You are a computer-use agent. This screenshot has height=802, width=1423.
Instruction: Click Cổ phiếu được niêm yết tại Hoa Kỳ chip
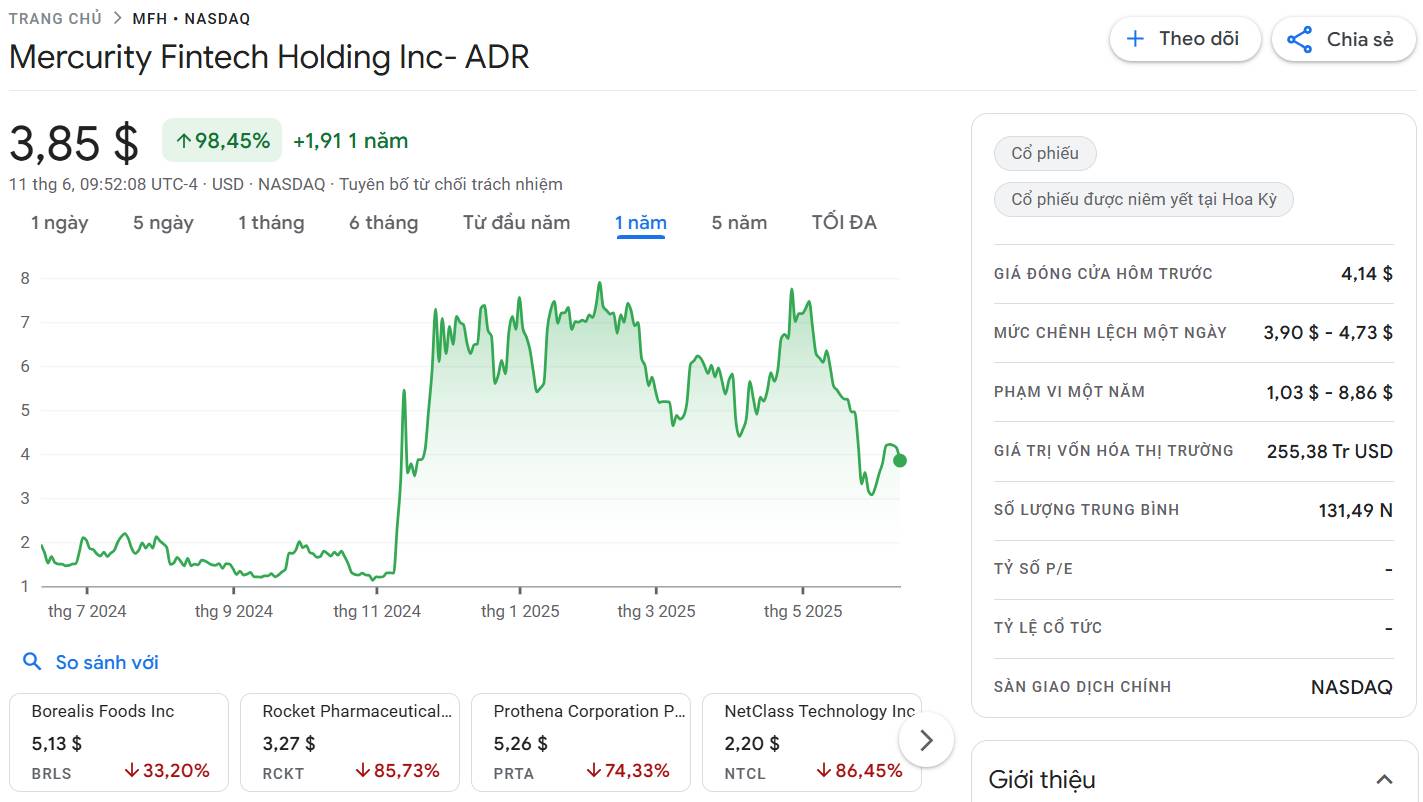pos(1143,200)
